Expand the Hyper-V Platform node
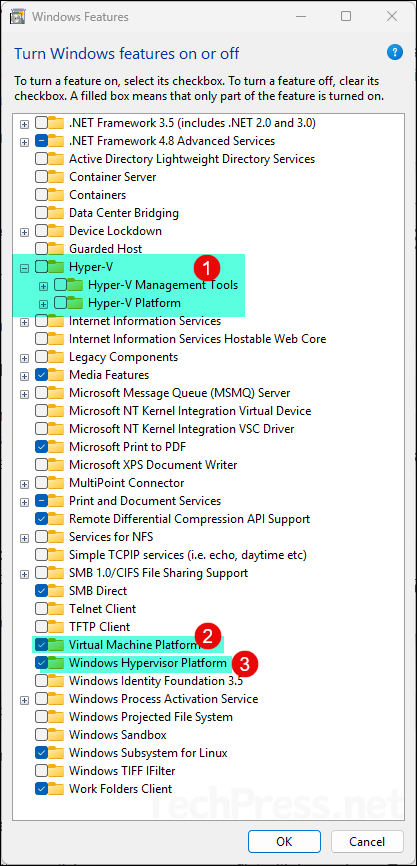Viewport: 417px width, 866px height. click(44, 304)
